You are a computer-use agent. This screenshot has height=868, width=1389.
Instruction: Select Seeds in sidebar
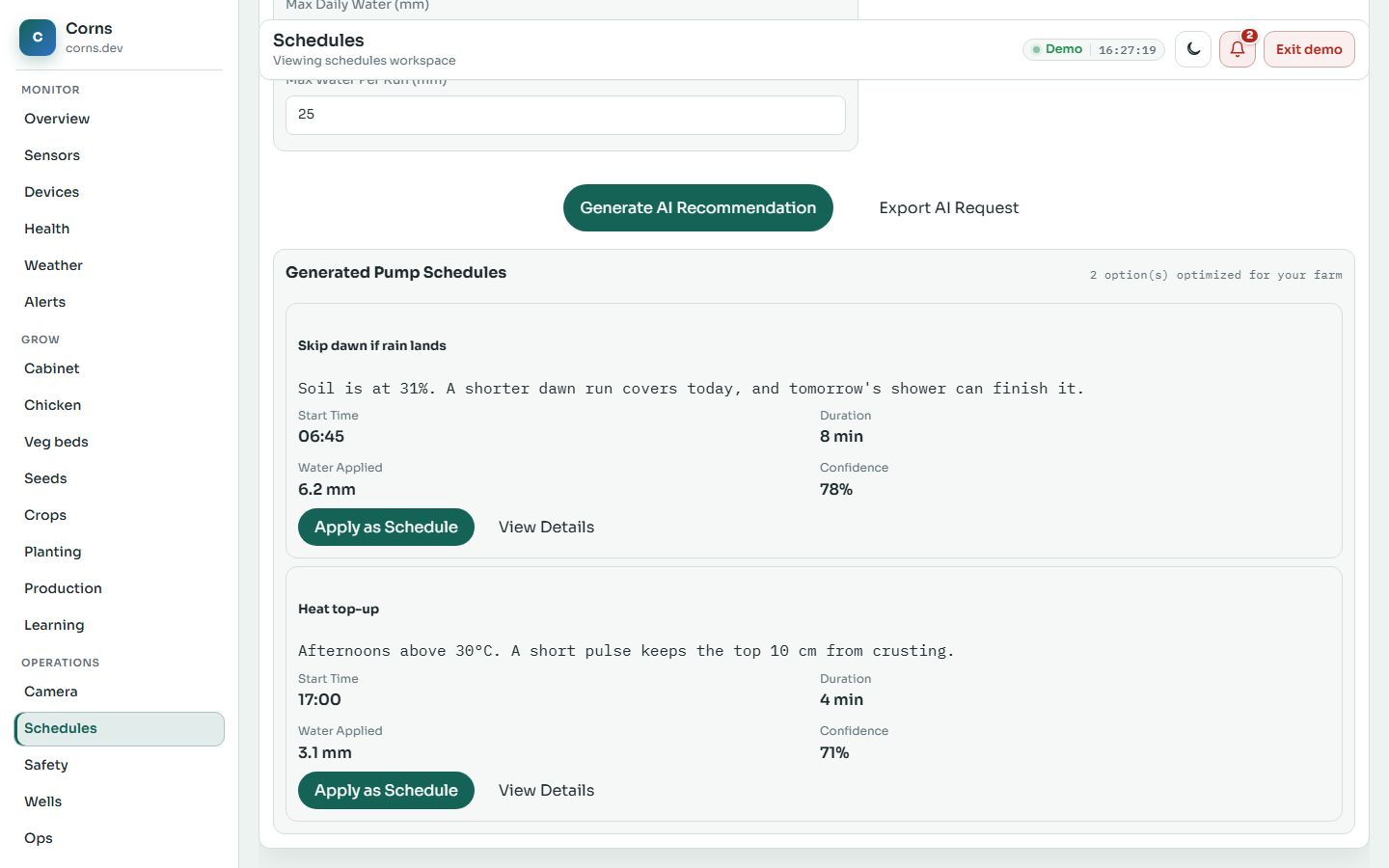click(x=120, y=478)
